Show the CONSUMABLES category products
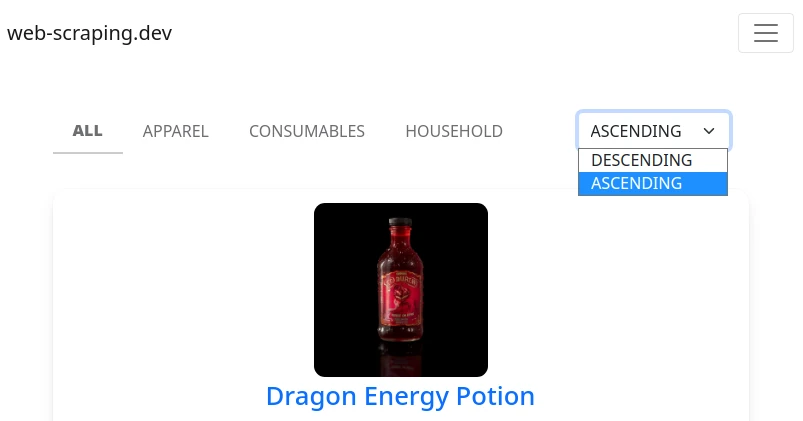Screen dimensions: 803x421 click(x=307, y=131)
